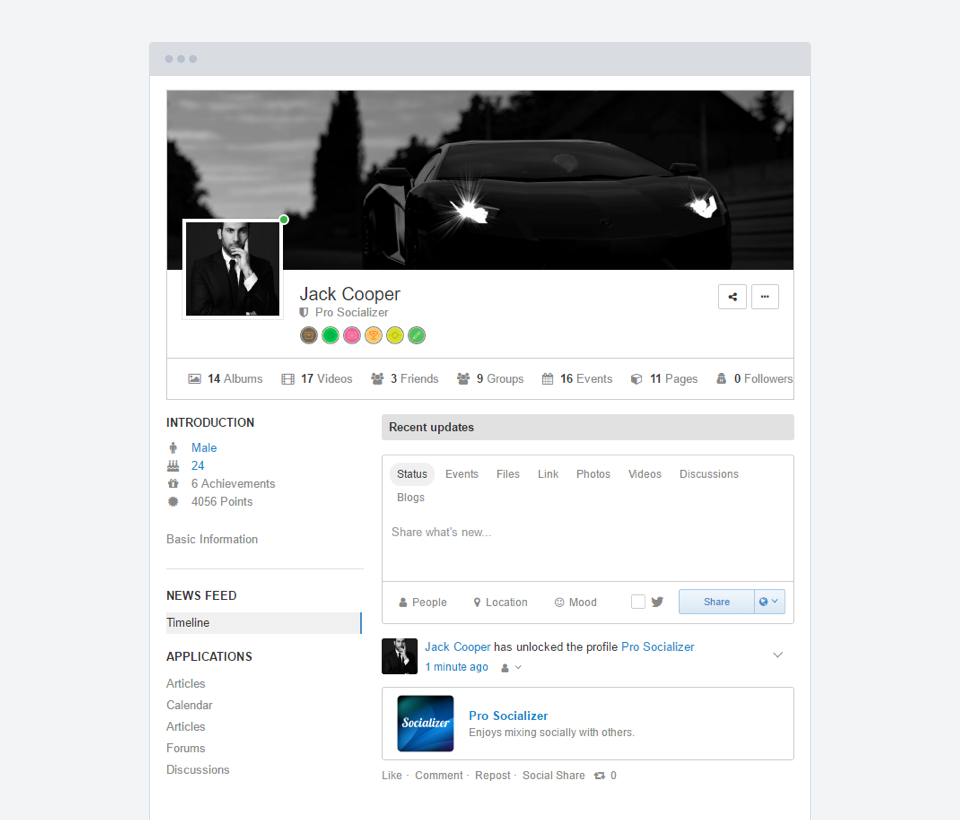Open the three-dots more options button
960x820 pixels.
click(765, 296)
